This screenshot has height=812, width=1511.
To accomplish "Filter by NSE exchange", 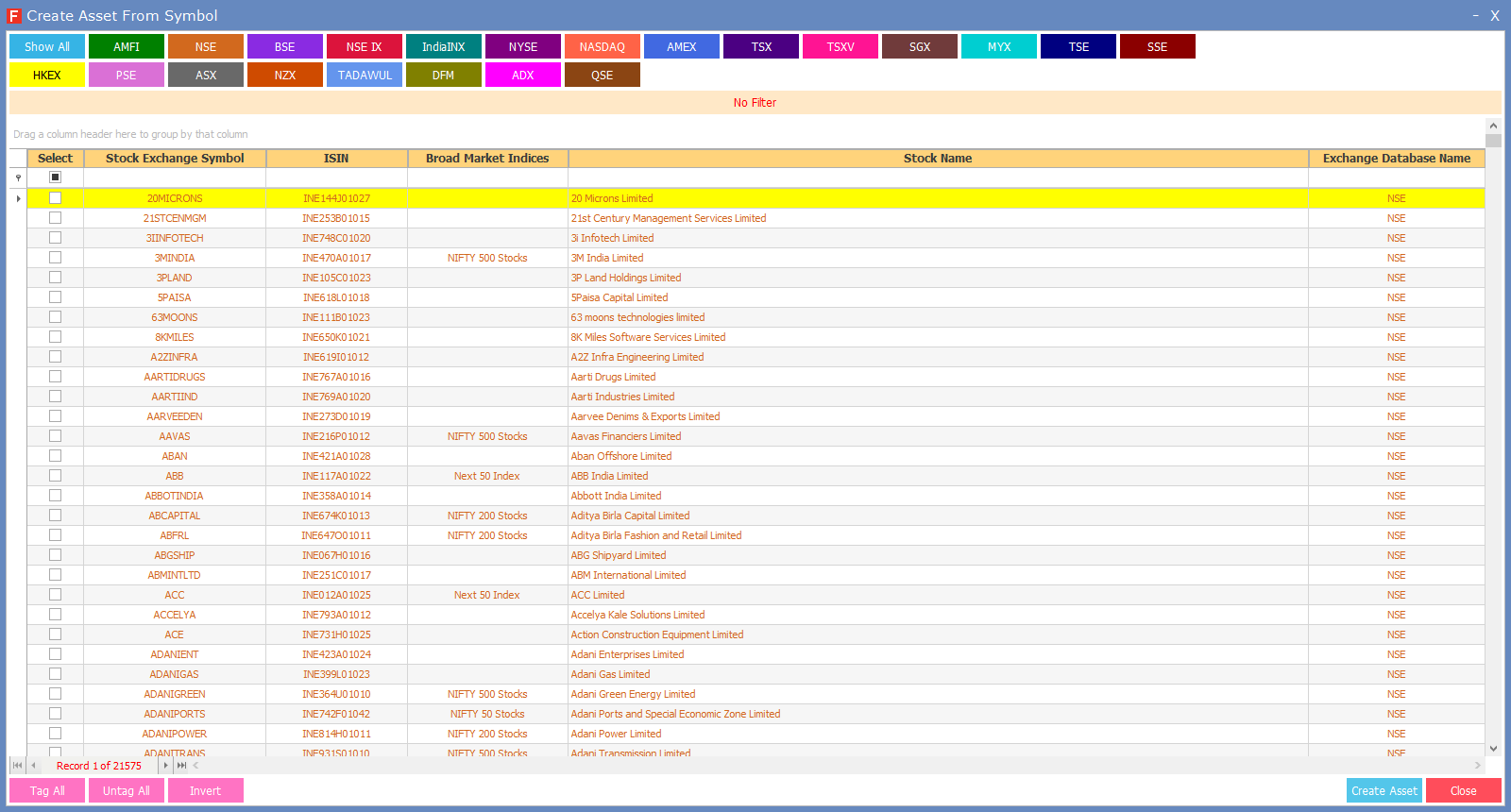I will click(206, 46).
